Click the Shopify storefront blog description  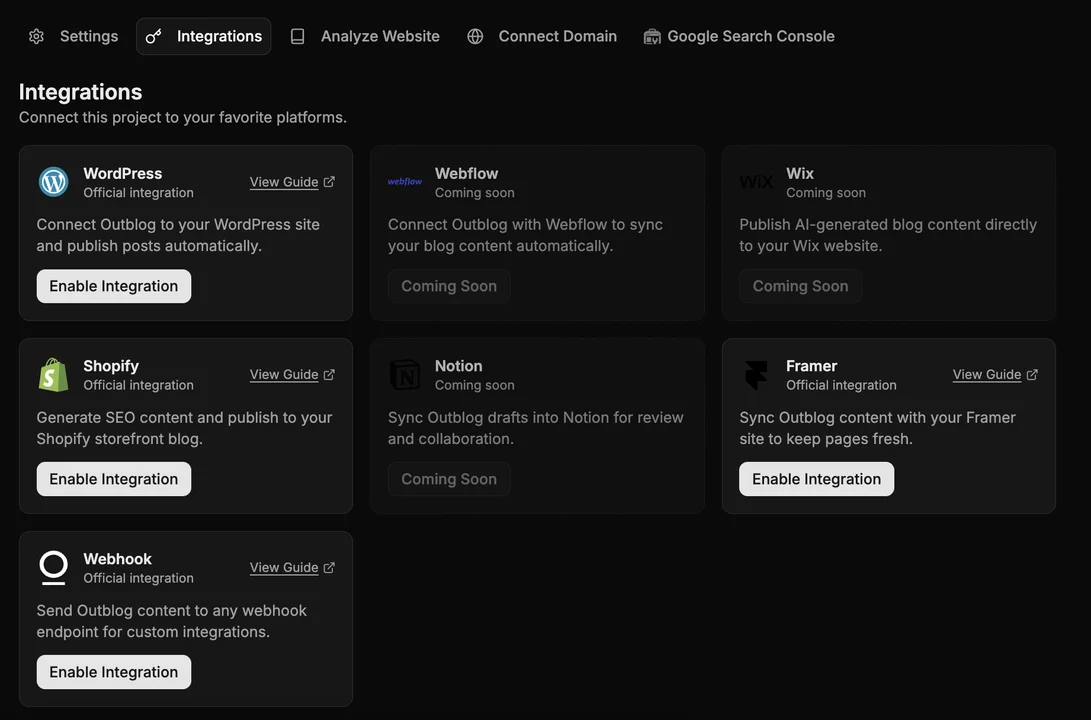(184, 428)
